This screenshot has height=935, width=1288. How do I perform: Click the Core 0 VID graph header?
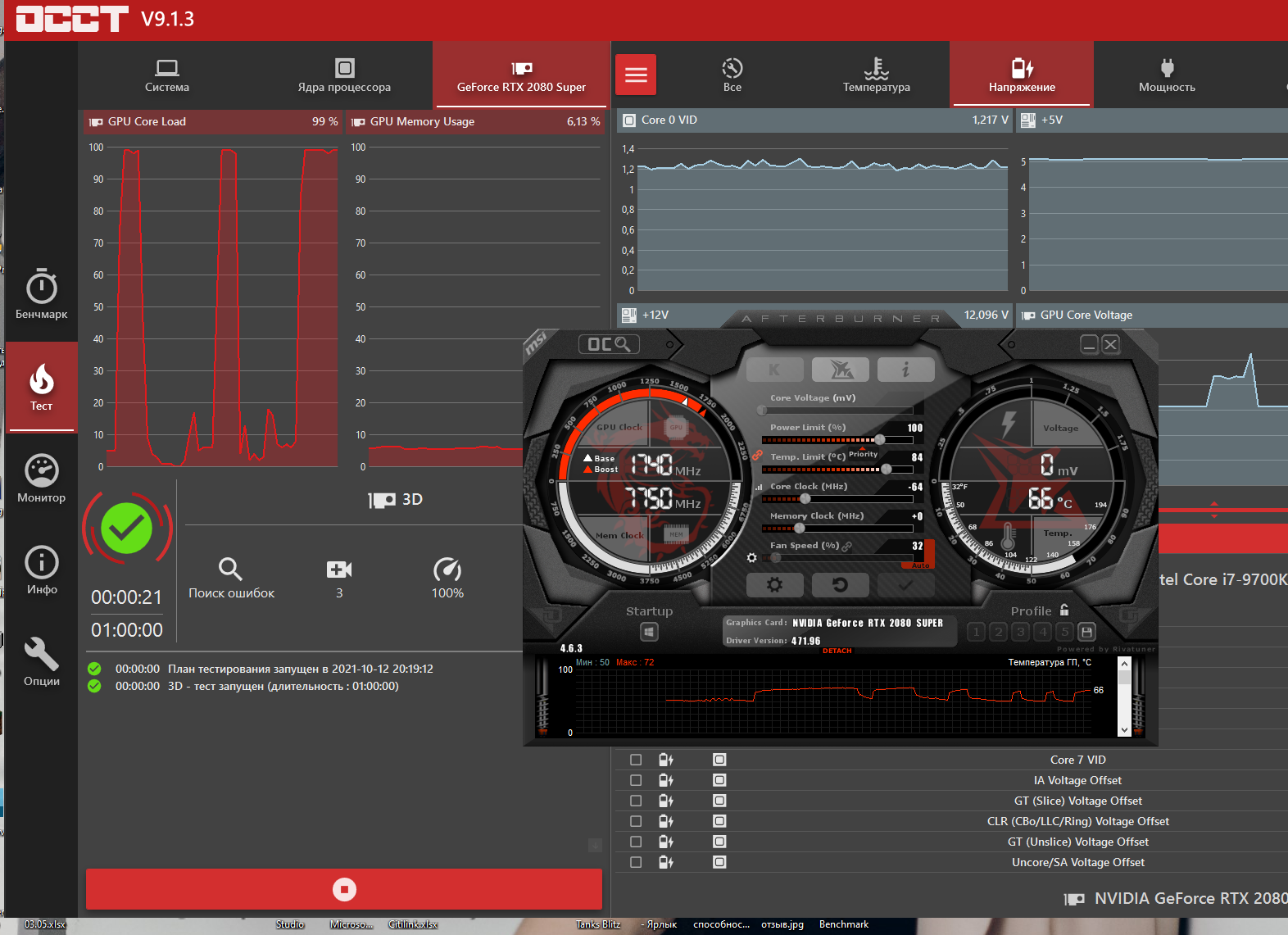point(814,120)
